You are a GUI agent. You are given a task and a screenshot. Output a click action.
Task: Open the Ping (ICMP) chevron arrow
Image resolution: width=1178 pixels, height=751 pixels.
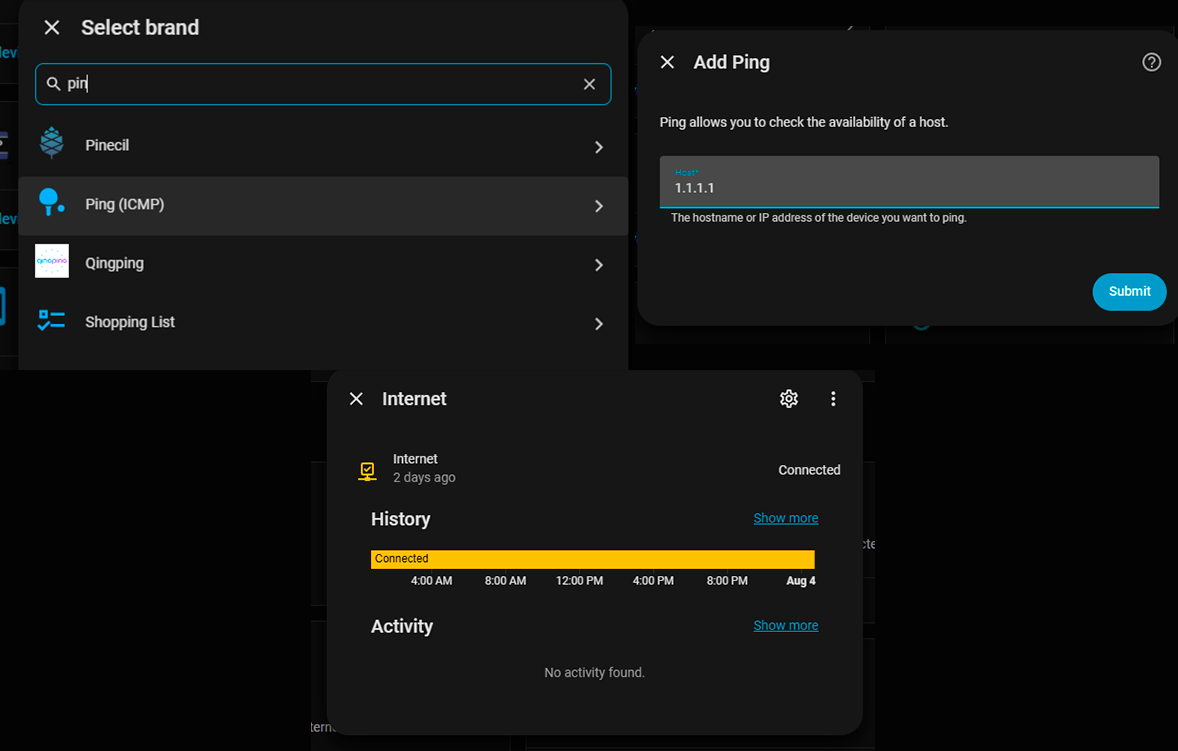[599, 206]
